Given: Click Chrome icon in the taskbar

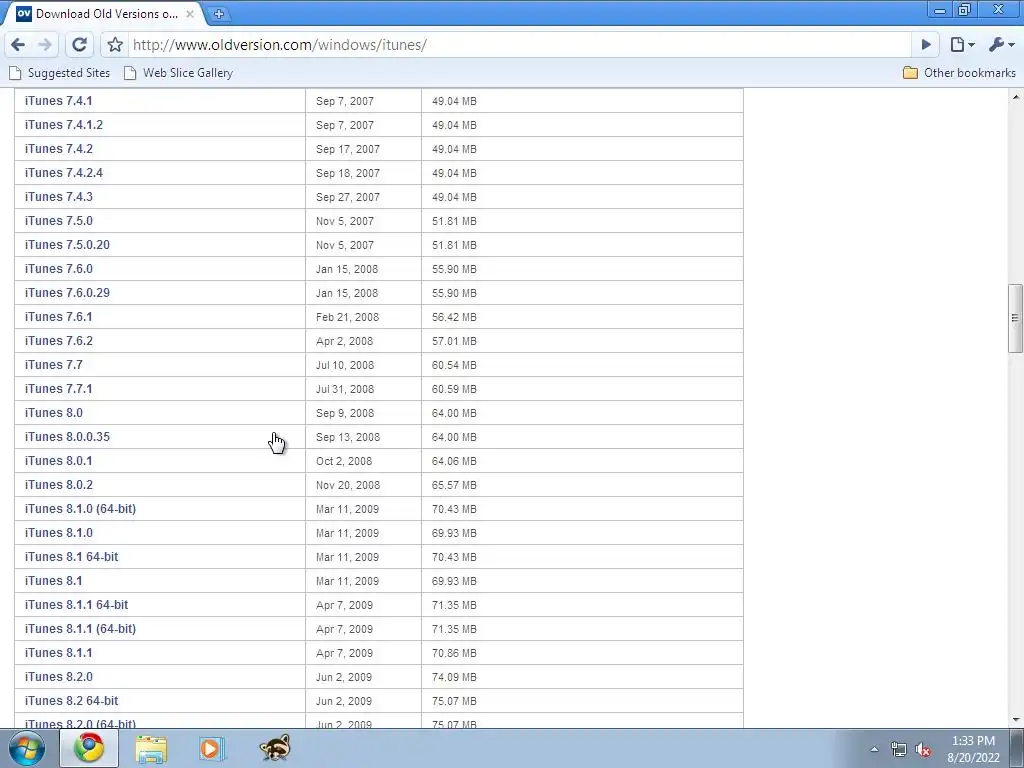Looking at the screenshot, I should pyautogui.click(x=89, y=748).
